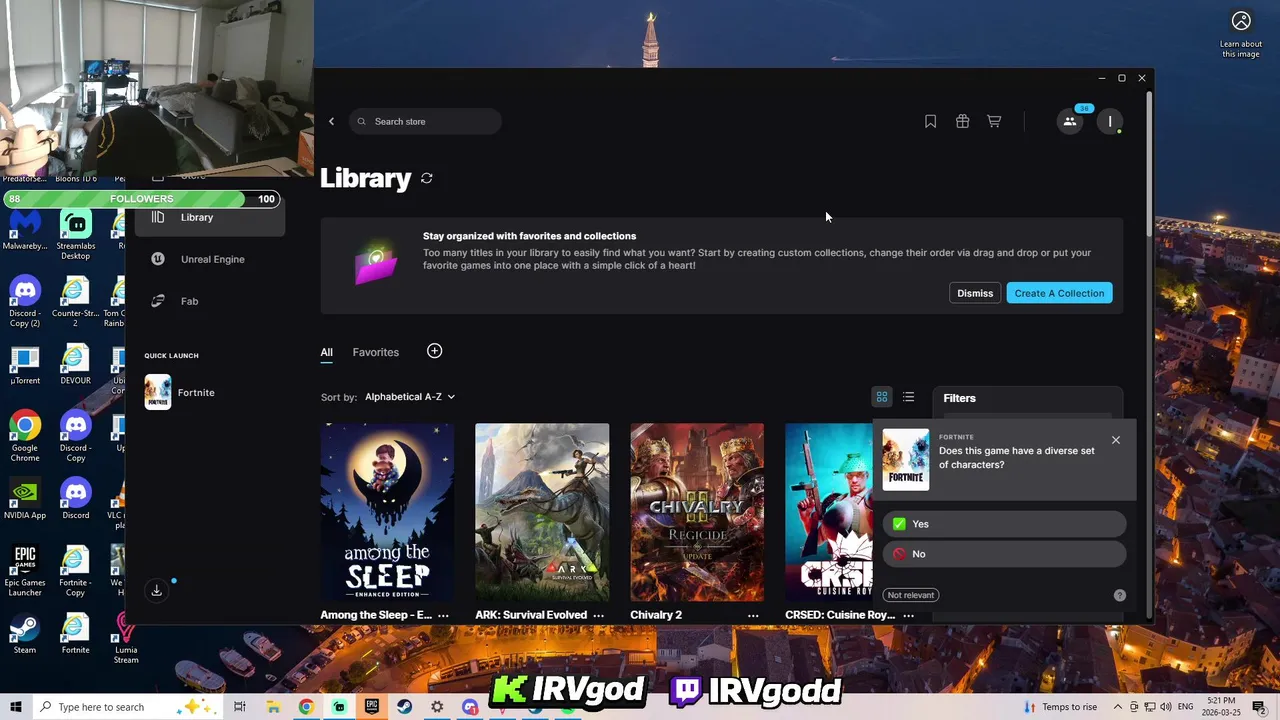Open Task View on the taskbar
The image size is (1280, 720).
[x=240, y=707]
